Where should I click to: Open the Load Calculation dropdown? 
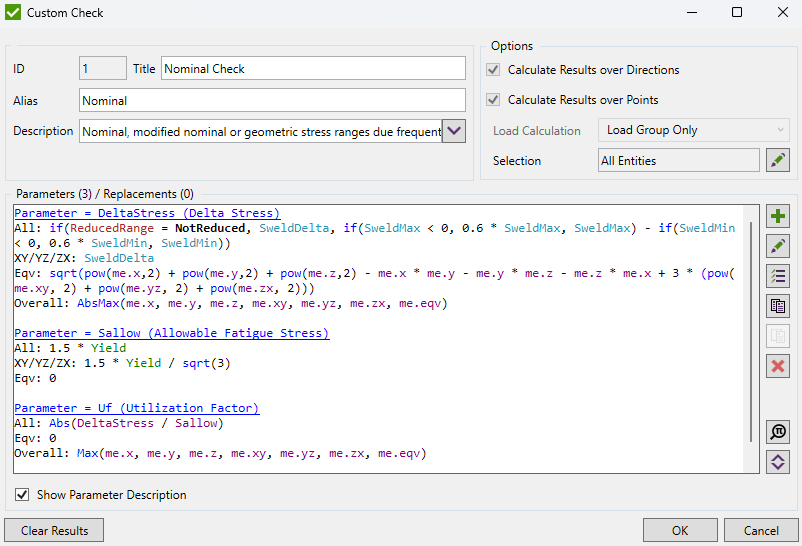tap(693, 130)
